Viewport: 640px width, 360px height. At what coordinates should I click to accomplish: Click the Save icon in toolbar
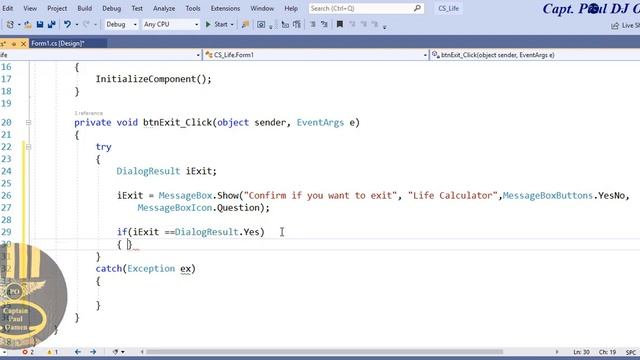[x=40, y=24]
